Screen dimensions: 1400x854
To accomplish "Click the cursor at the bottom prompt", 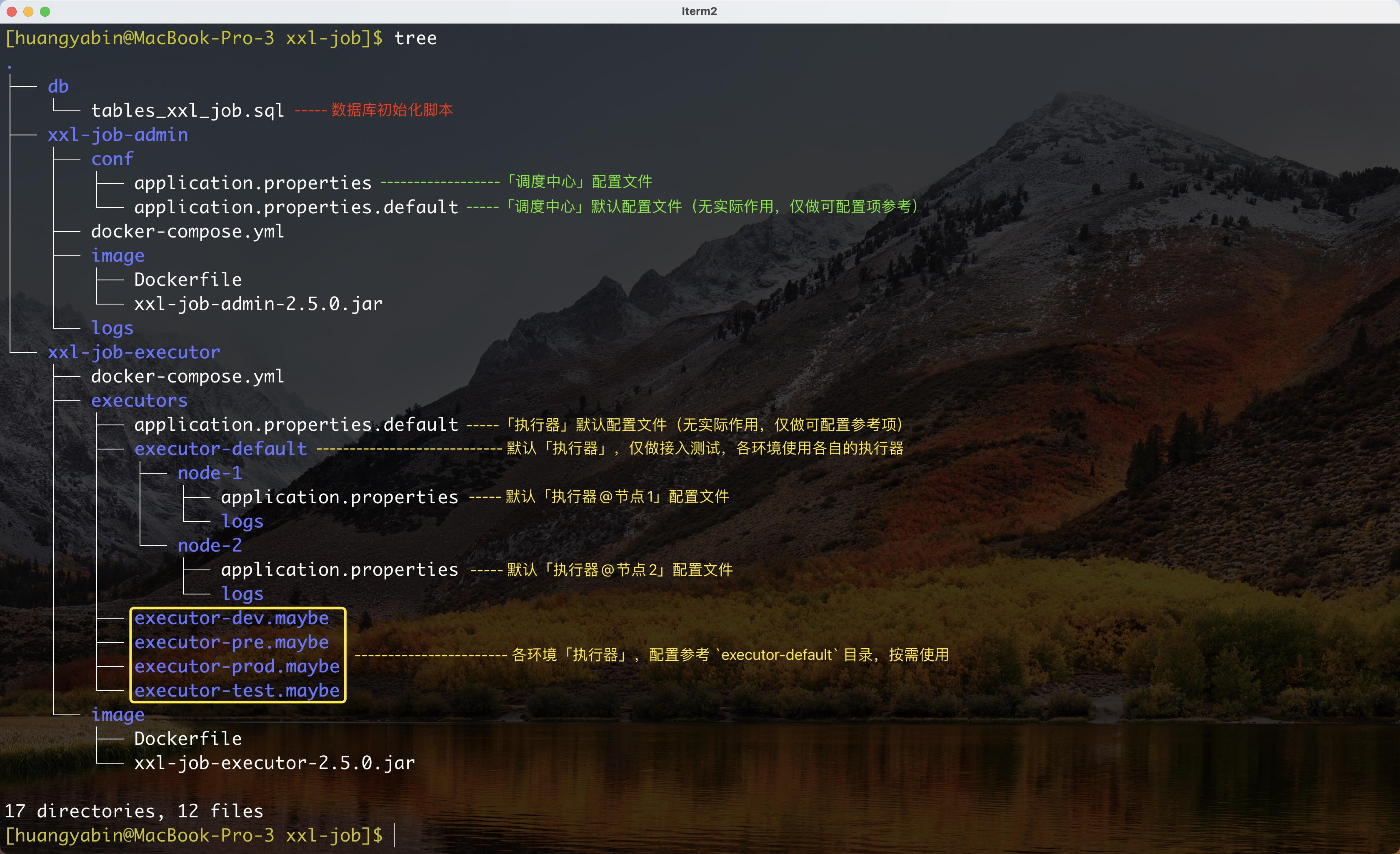I will coord(394,835).
